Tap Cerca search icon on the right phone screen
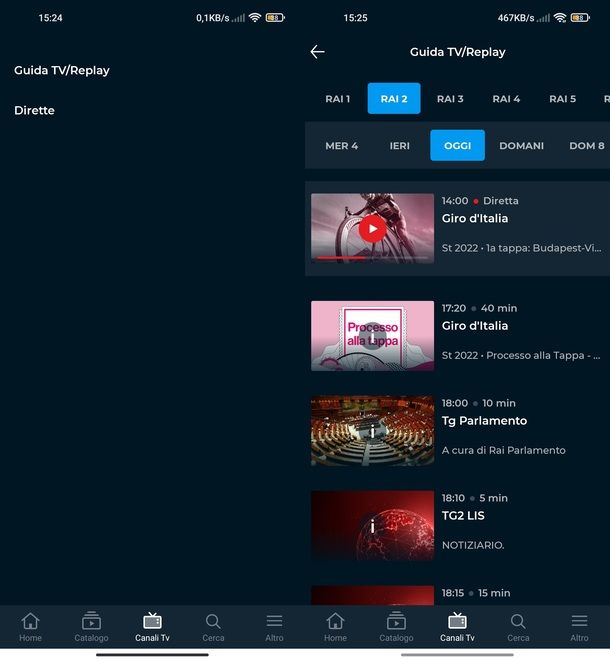 pos(518,627)
